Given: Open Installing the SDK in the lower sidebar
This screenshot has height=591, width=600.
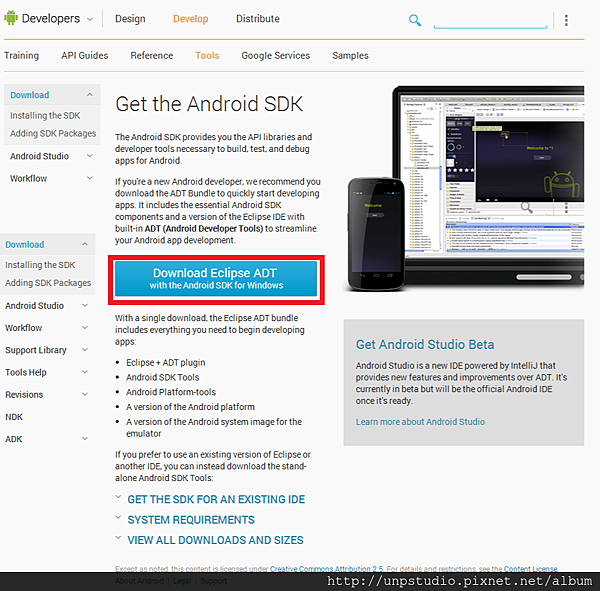Looking at the screenshot, I should [x=40, y=265].
